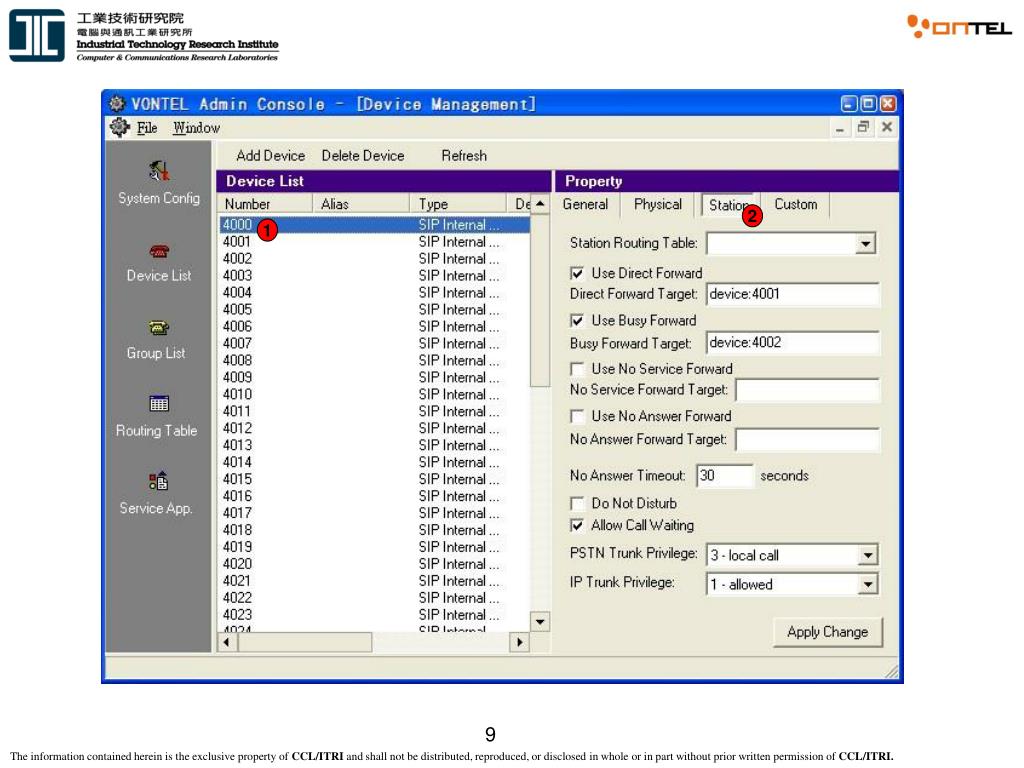Screen dimensions: 1024x768
Task: Select device 4016 row
Action: 374,496
